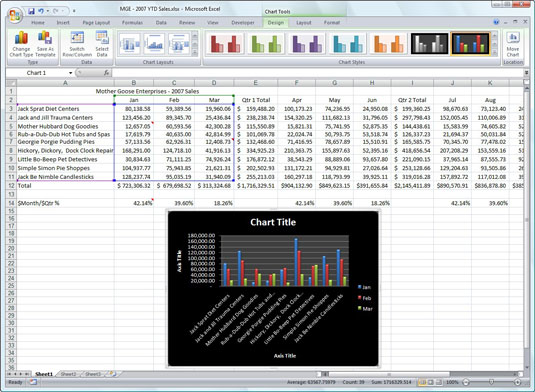Switch to Page Layout view in the status bar

point(431,382)
